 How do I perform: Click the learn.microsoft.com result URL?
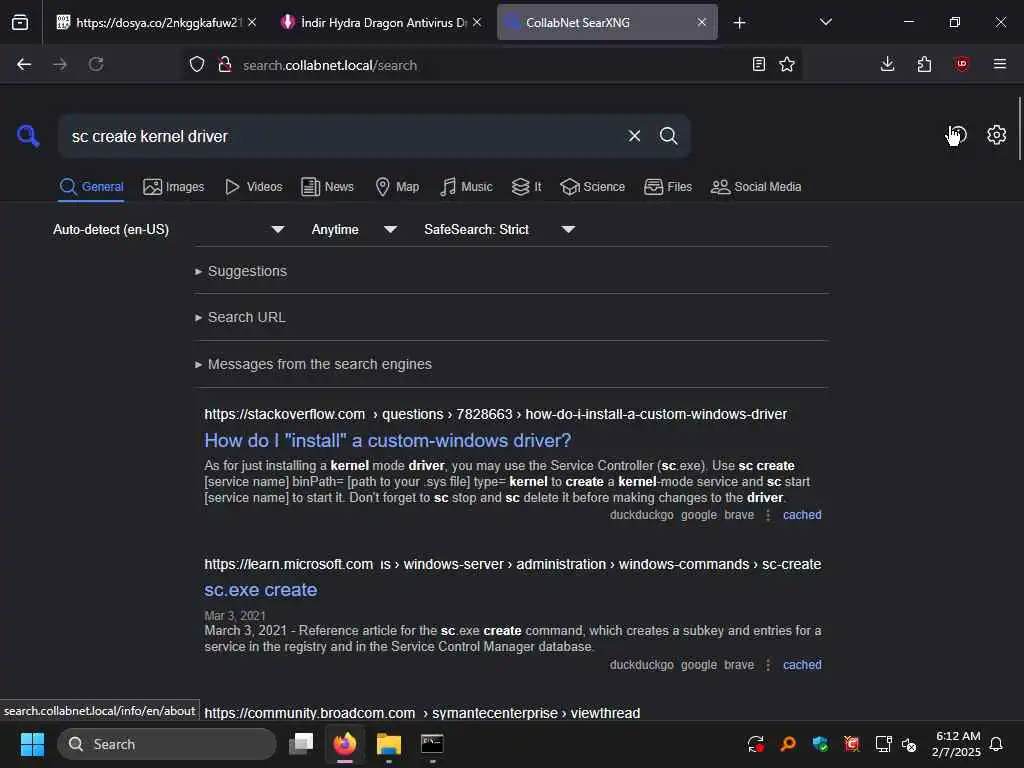(x=513, y=564)
